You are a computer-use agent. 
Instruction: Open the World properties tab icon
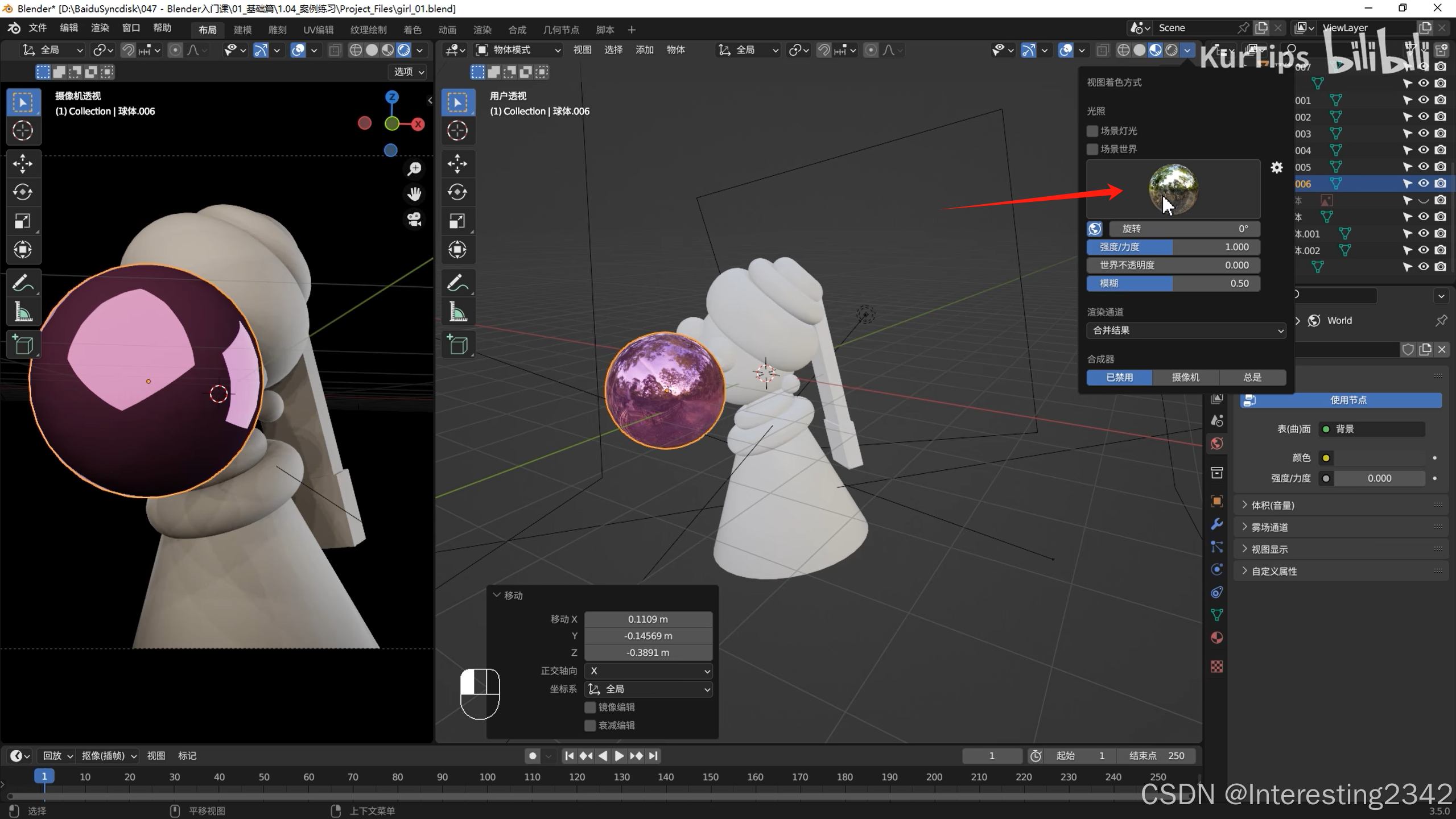tap(1217, 444)
